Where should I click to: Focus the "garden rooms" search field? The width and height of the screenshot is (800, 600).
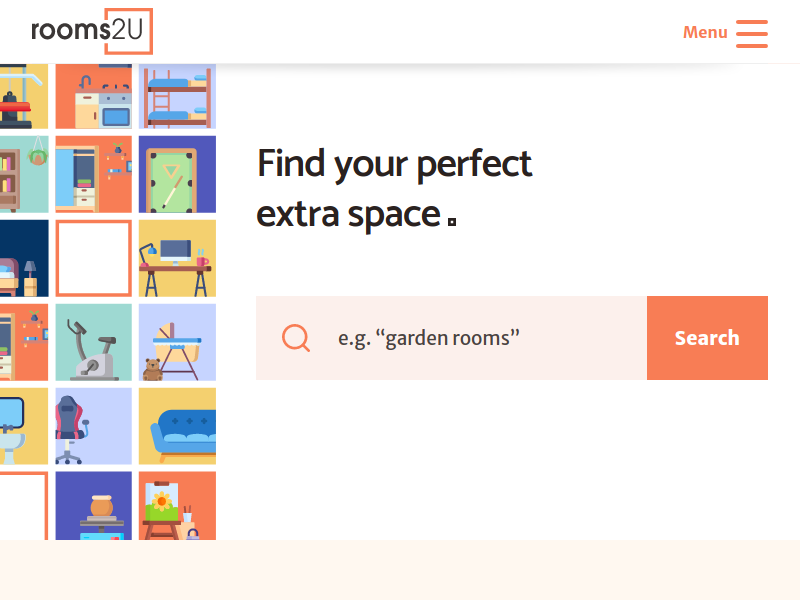coord(480,338)
